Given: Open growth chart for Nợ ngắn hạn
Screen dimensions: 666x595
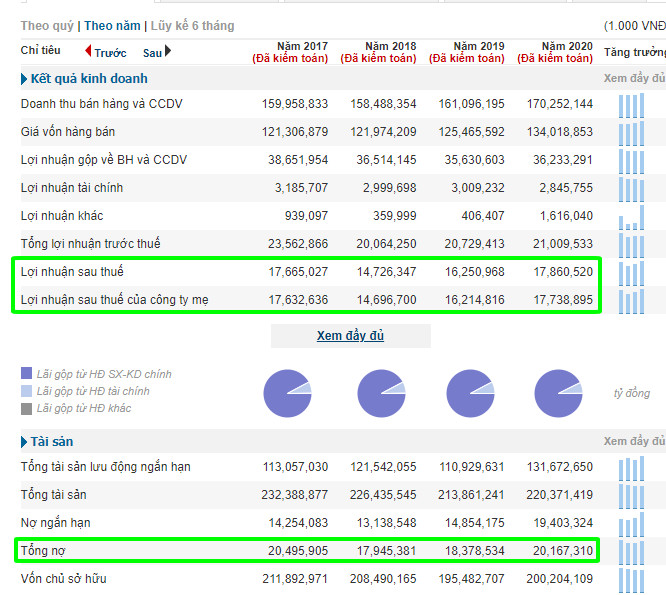Looking at the screenshot, I should click(x=632, y=525).
